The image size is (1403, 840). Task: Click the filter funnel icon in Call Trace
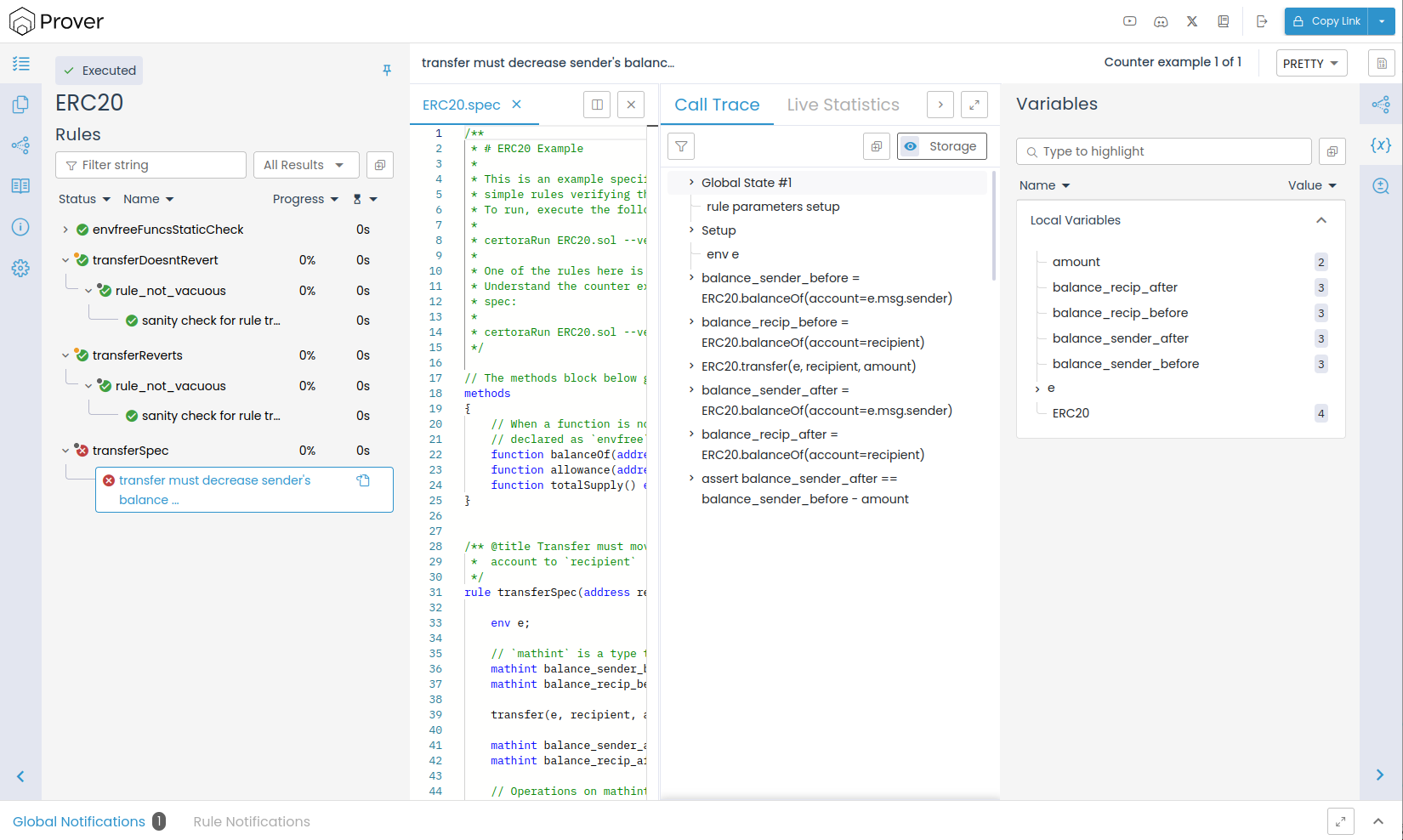pyautogui.click(x=681, y=146)
